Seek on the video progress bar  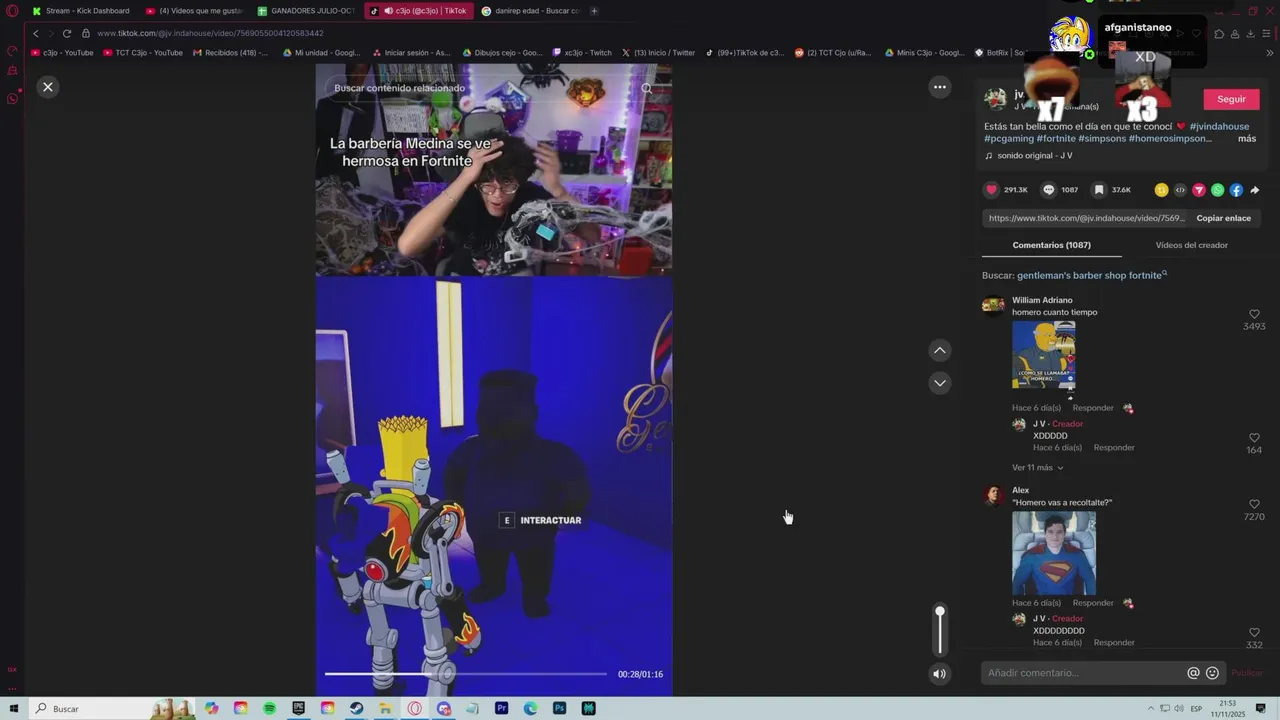(465, 674)
